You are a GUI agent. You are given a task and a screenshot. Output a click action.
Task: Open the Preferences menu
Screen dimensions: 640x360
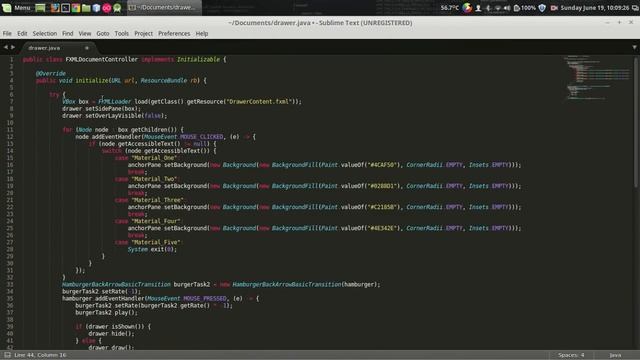pos(174,33)
